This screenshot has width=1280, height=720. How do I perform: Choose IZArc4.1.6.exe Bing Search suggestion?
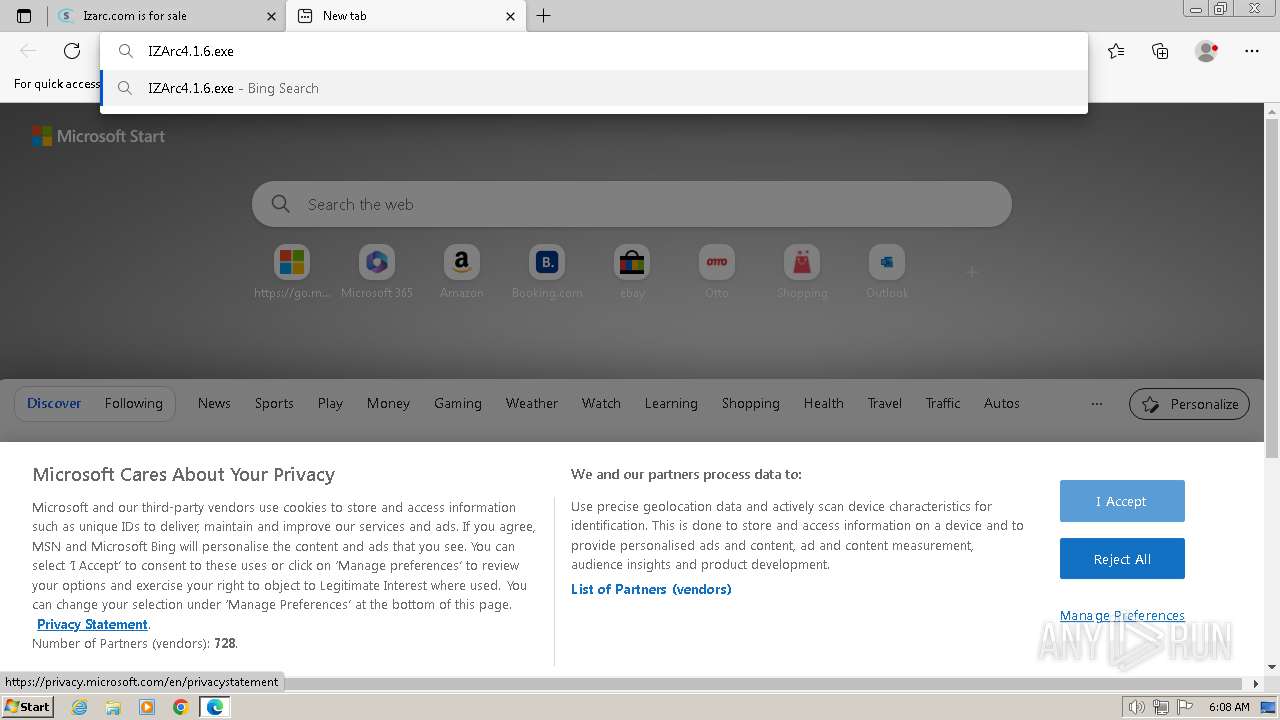[594, 88]
